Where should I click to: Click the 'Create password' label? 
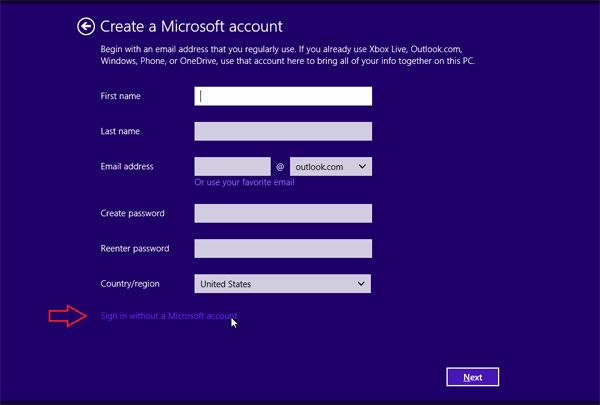point(133,213)
